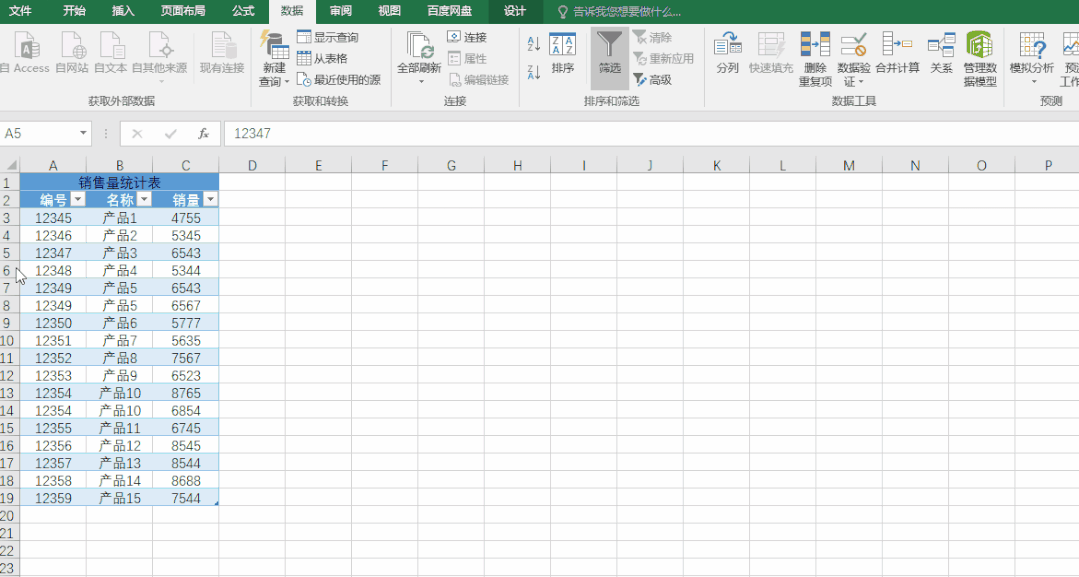Switch to the Insert (插入) tab
The width and height of the screenshot is (1079, 577).
pyautogui.click(x=122, y=11)
